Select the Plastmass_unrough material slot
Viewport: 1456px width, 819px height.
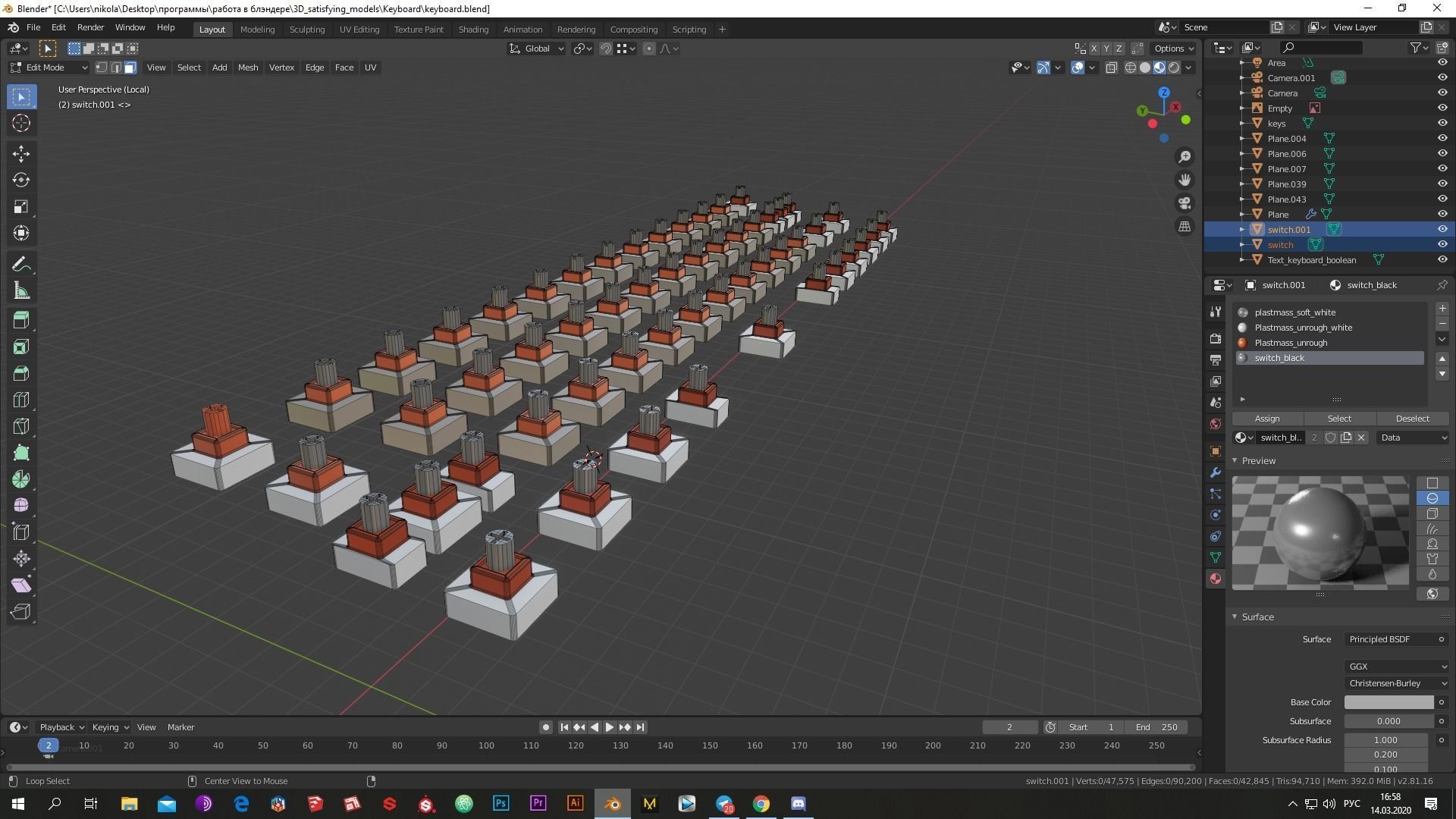1330,343
